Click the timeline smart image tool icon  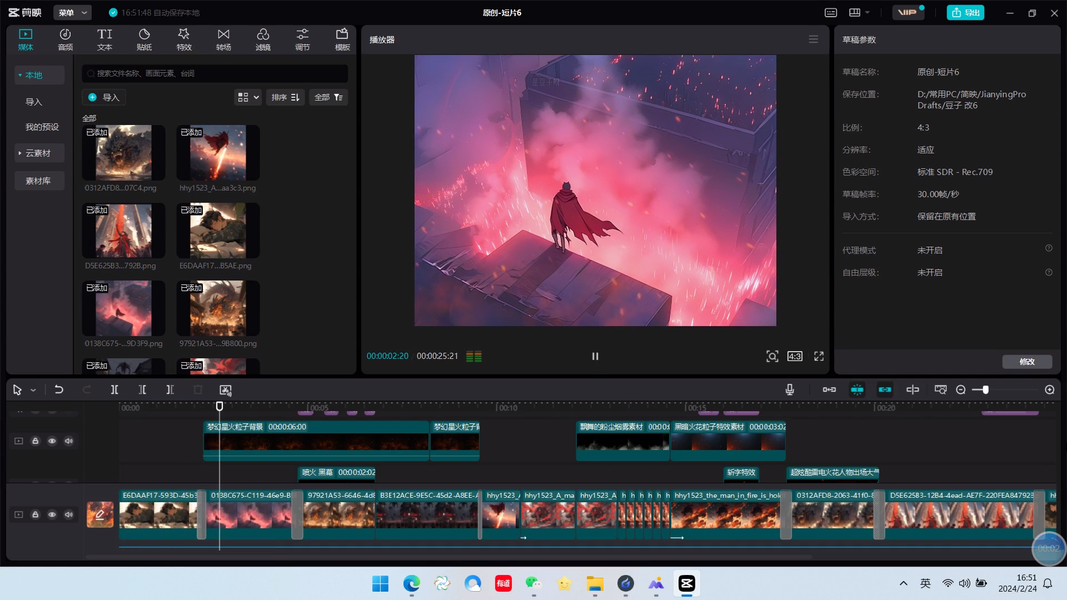point(225,390)
